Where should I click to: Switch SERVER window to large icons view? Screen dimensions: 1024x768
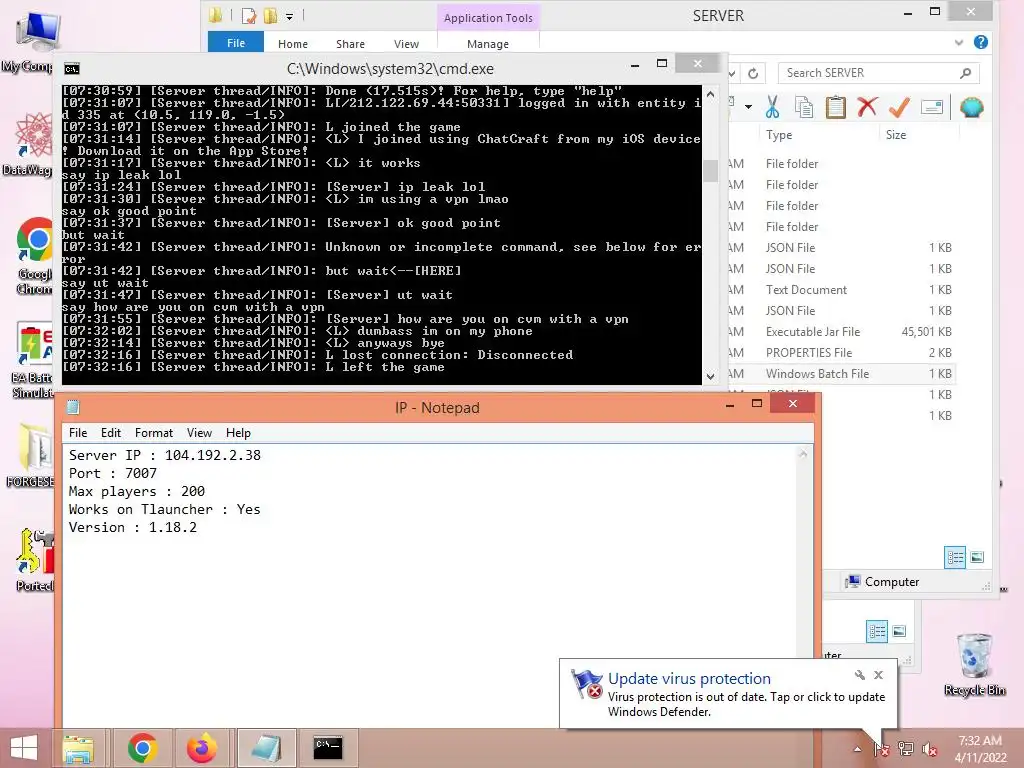[977, 557]
